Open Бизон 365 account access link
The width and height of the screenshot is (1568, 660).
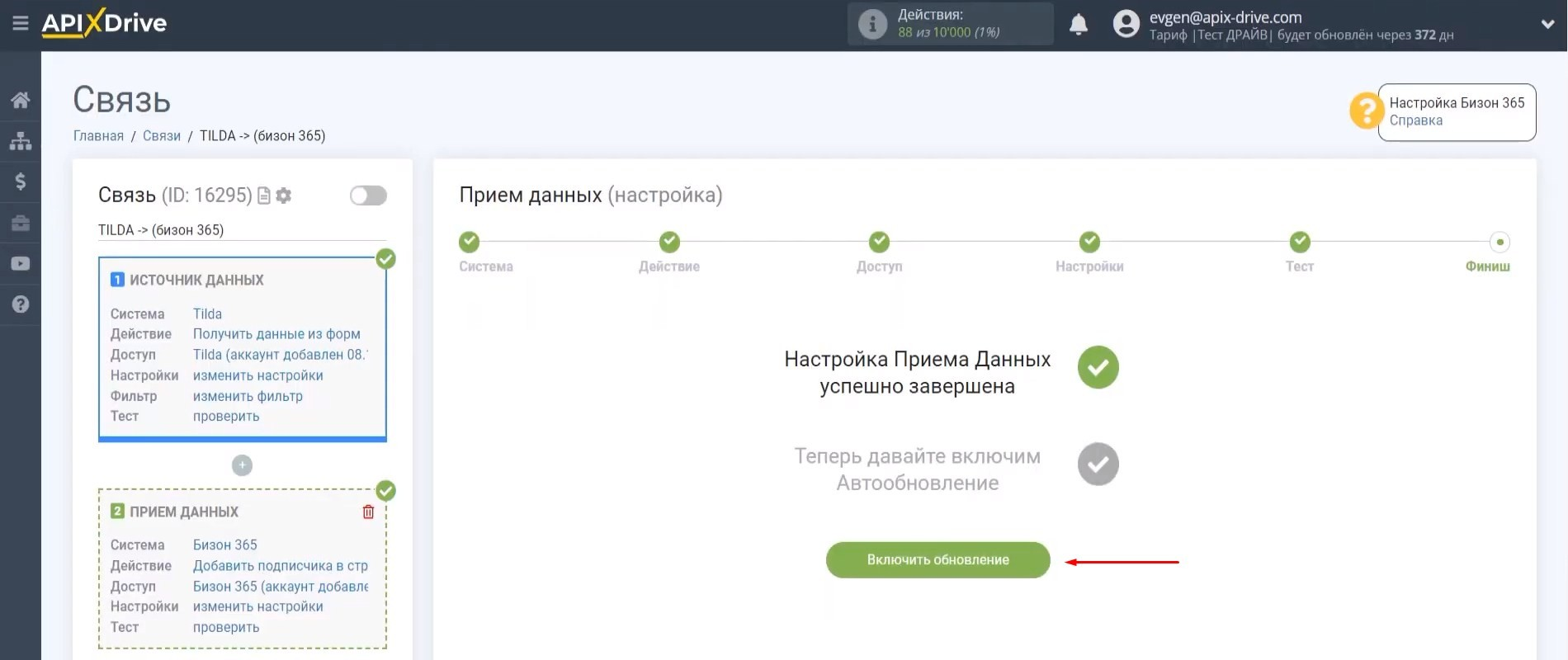tap(281, 587)
